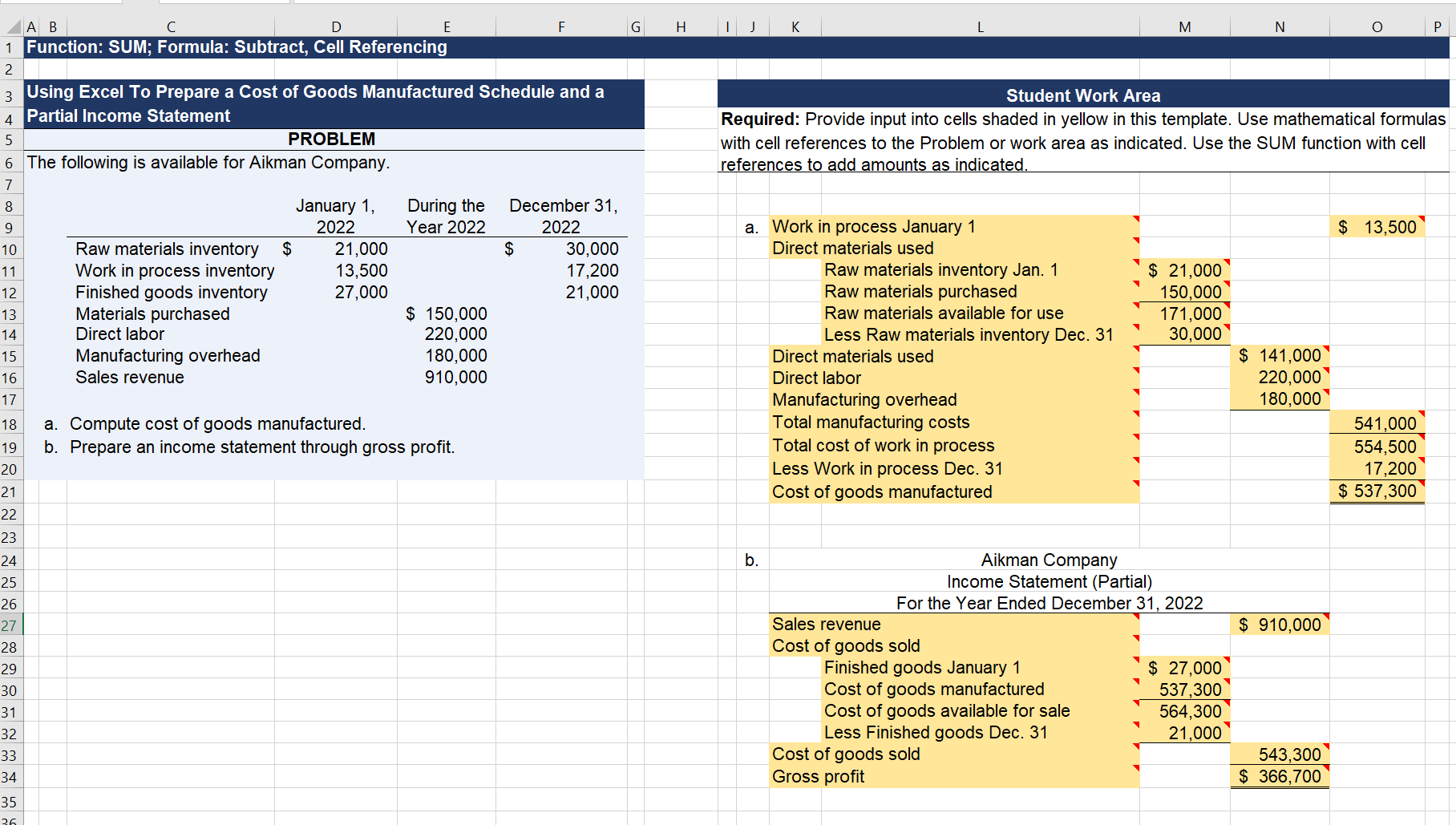Select column header M
This screenshot has height=825, width=1456.
[x=1184, y=26]
